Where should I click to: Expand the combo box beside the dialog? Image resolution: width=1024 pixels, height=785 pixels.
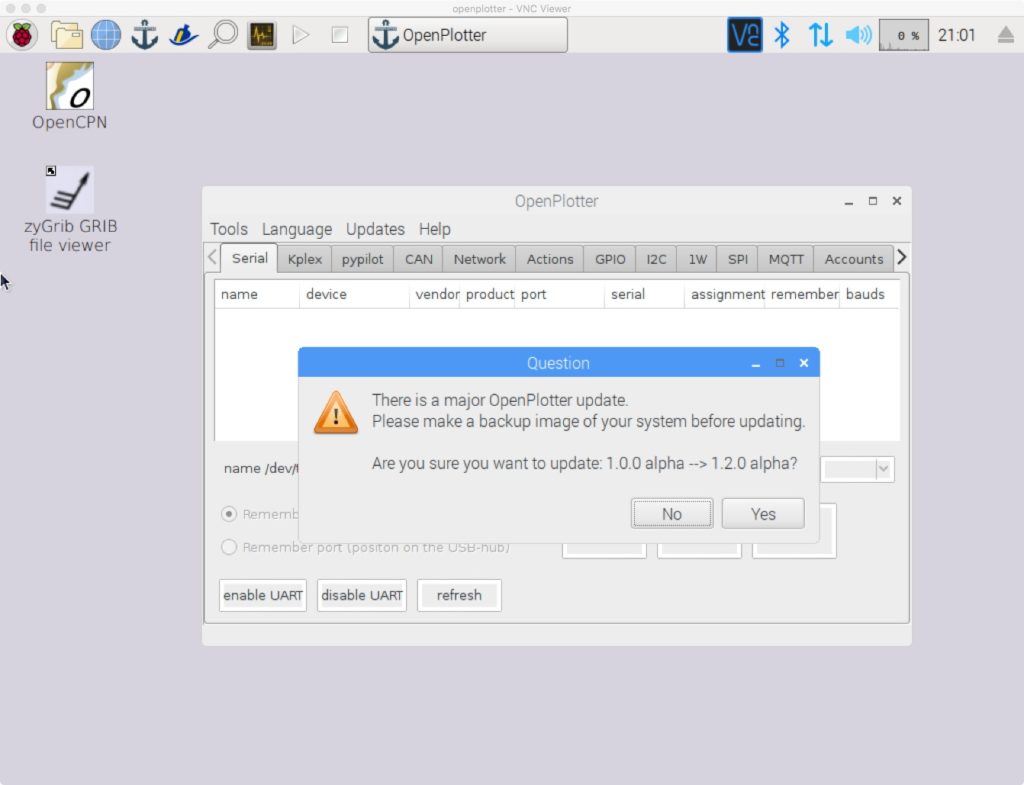point(883,469)
